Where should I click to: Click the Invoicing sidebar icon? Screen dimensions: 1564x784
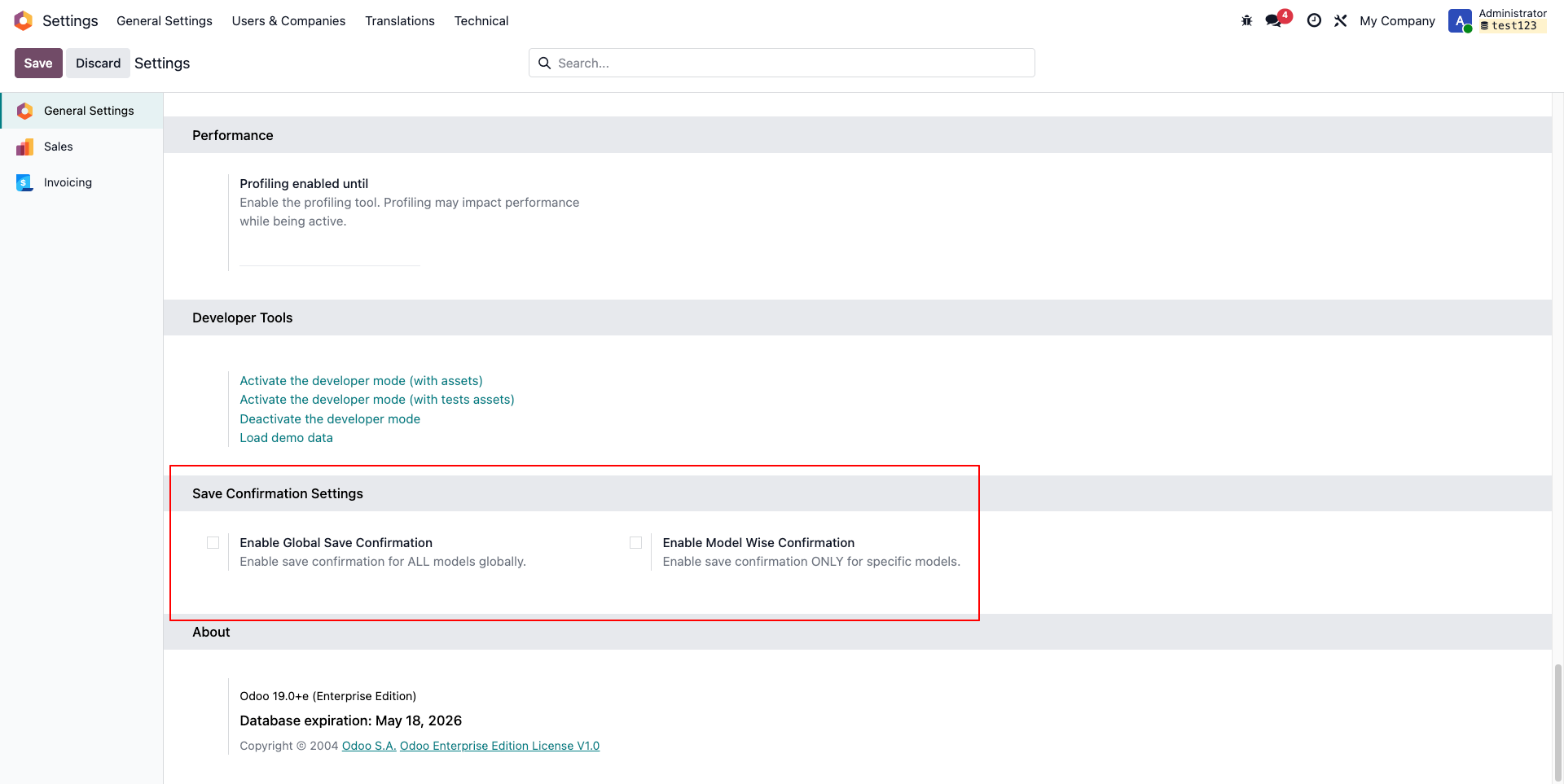click(x=25, y=182)
